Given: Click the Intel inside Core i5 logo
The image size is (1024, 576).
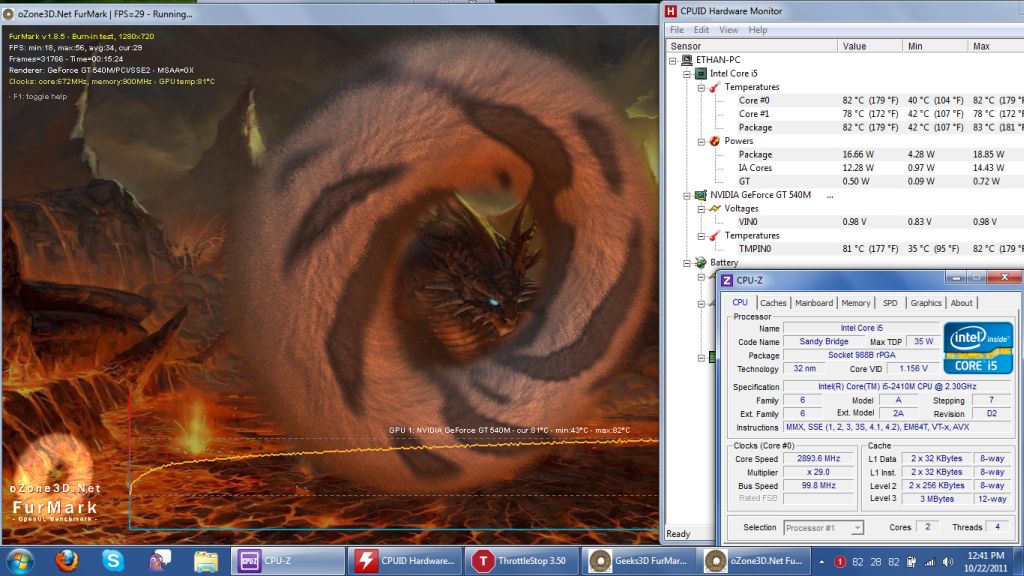Looking at the screenshot, I should (x=978, y=347).
